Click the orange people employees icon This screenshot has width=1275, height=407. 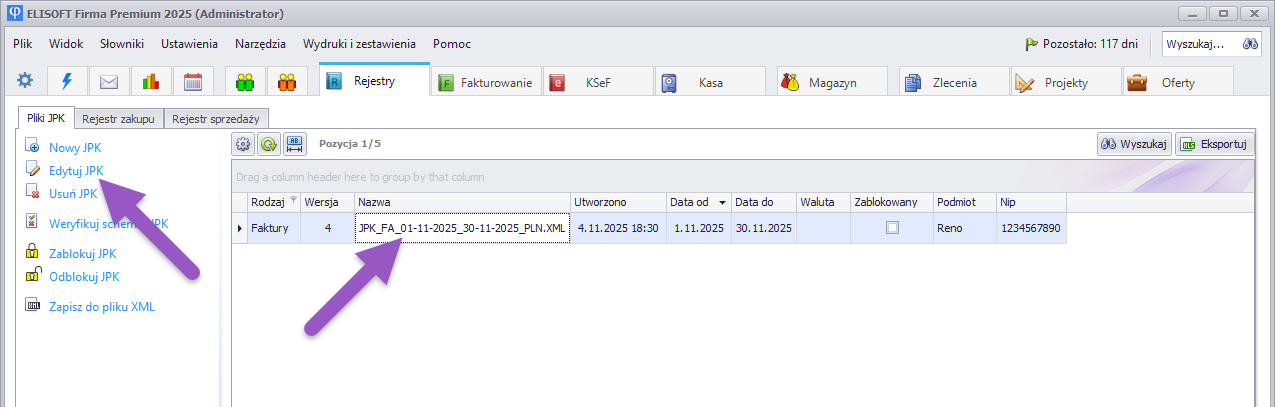(287, 82)
